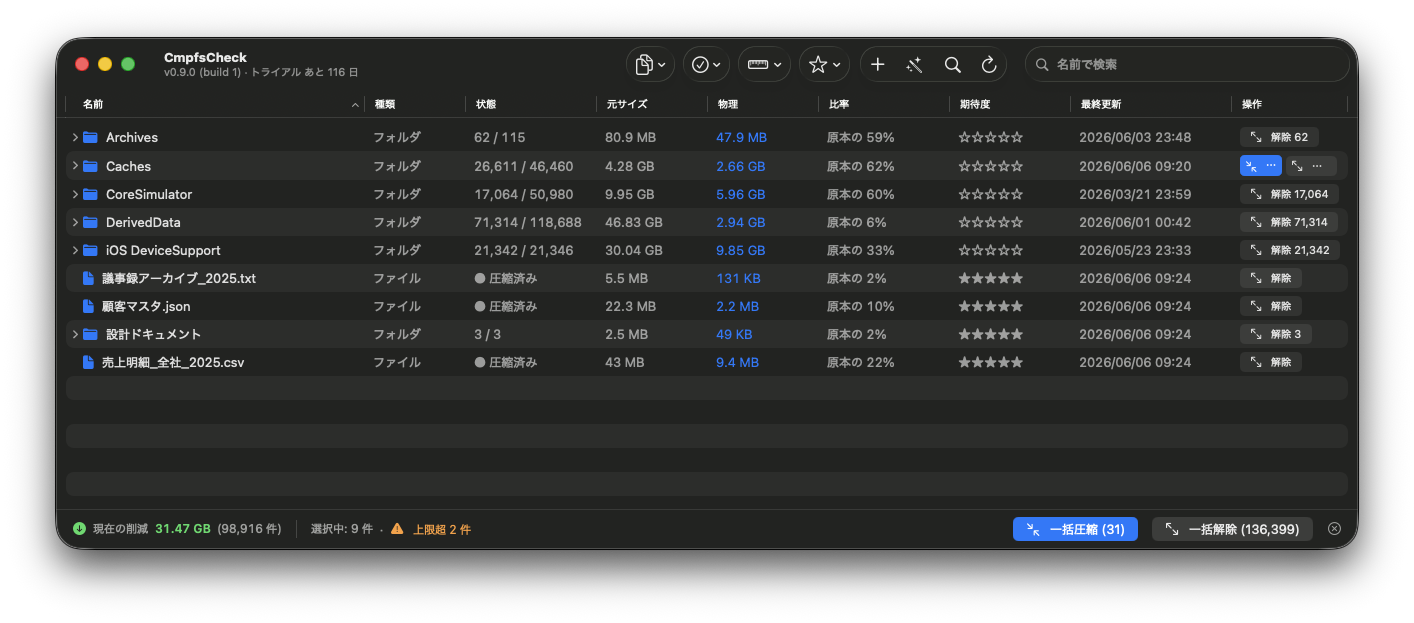Click the gray decompress button in Caches row
This screenshot has width=1414, height=623.
pyautogui.click(x=1309, y=166)
